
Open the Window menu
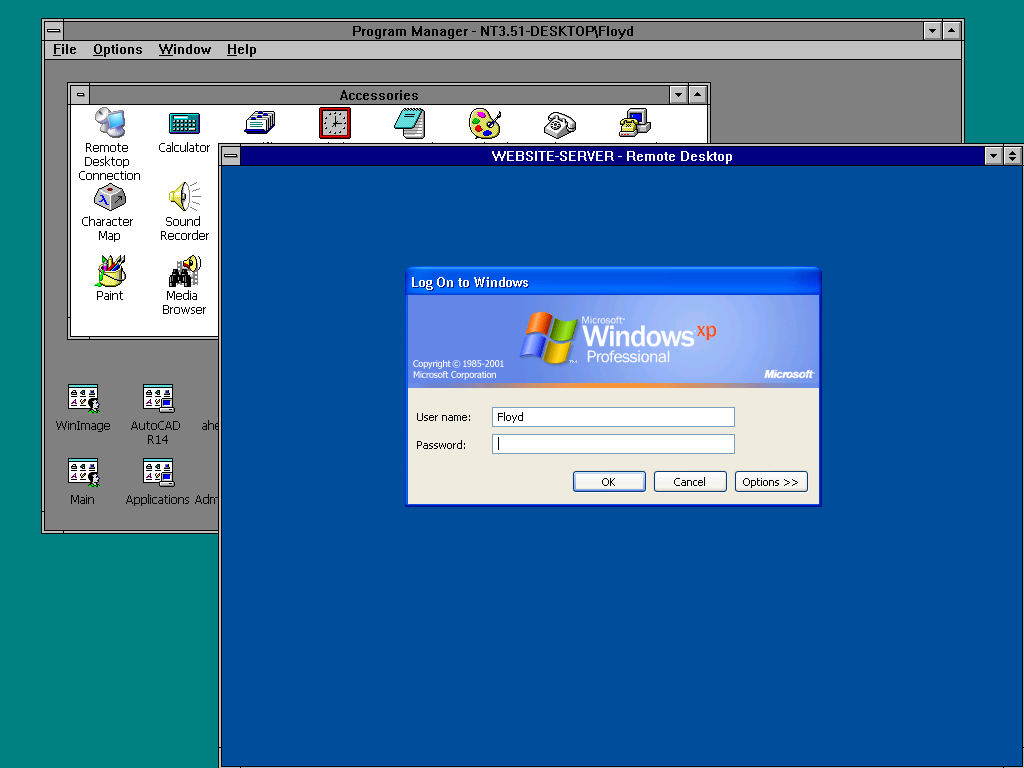[184, 49]
